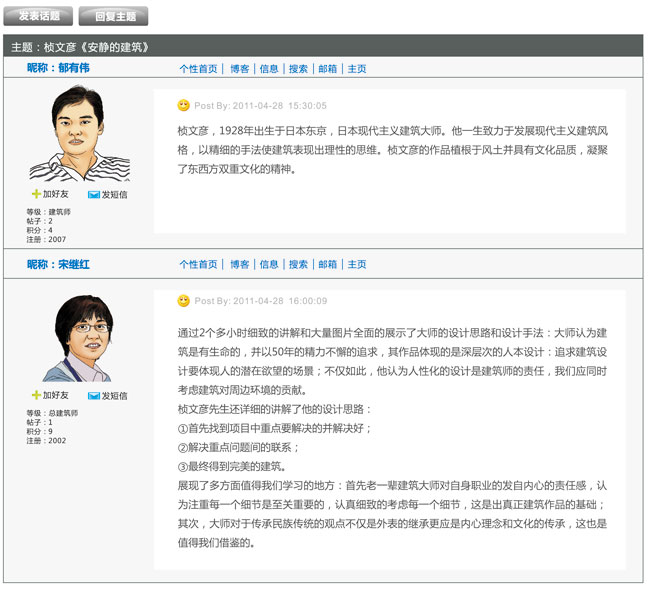Screen dimensions: 650x591
Task: Click the nickname 郁有伟
Action: click(x=71, y=68)
